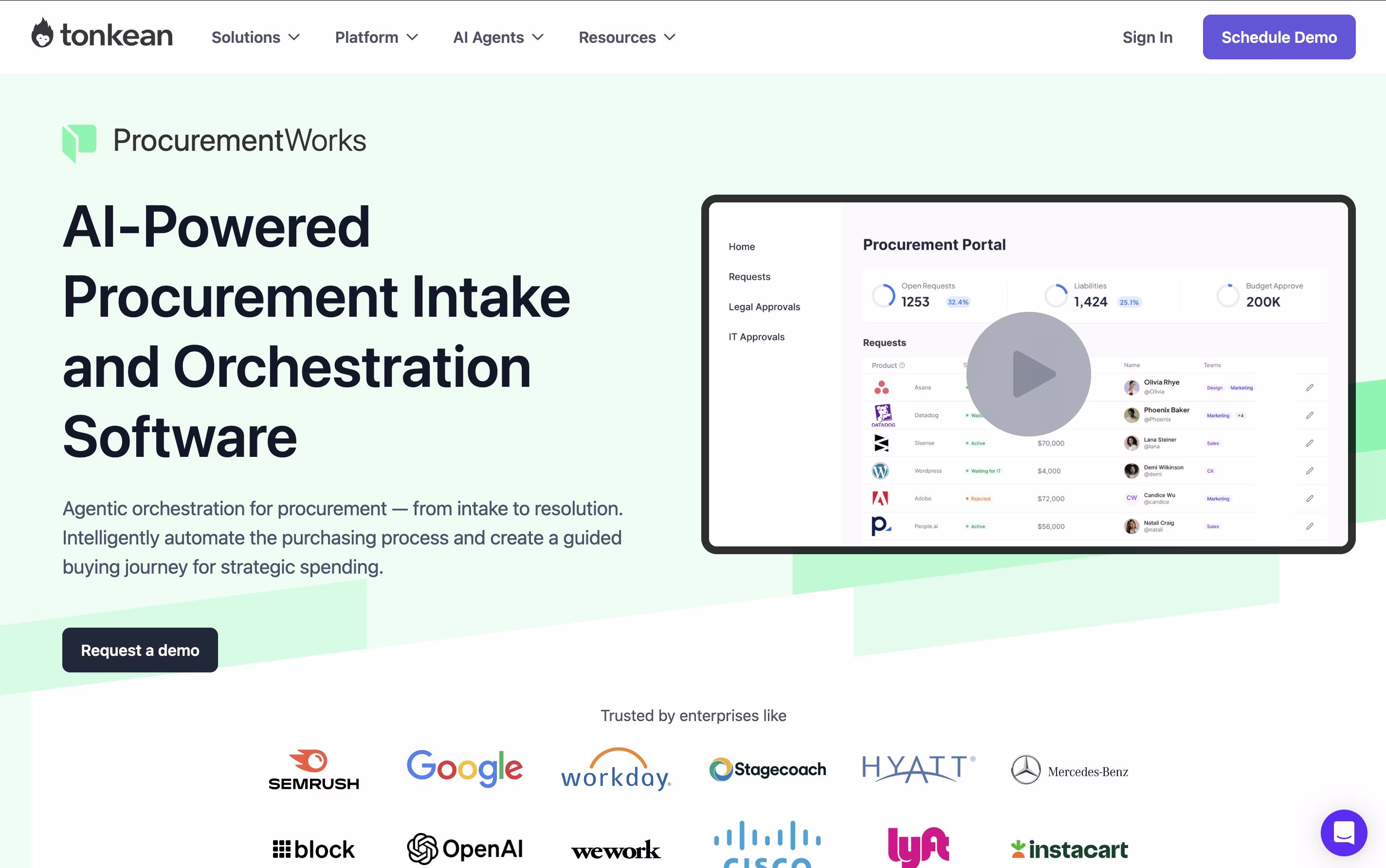Click the Open Requests progress ring
The height and width of the screenshot is (868, 1386).
(884, 296)
